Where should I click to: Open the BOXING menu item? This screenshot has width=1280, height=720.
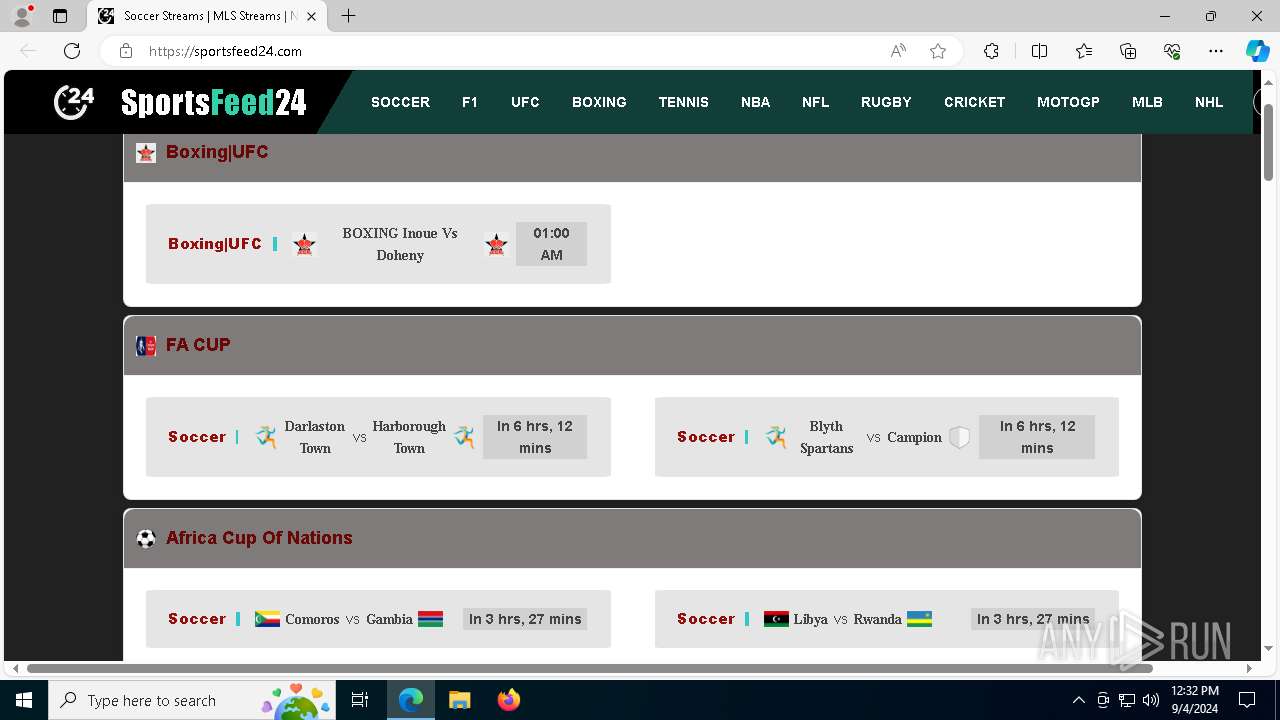coord(599,102)
